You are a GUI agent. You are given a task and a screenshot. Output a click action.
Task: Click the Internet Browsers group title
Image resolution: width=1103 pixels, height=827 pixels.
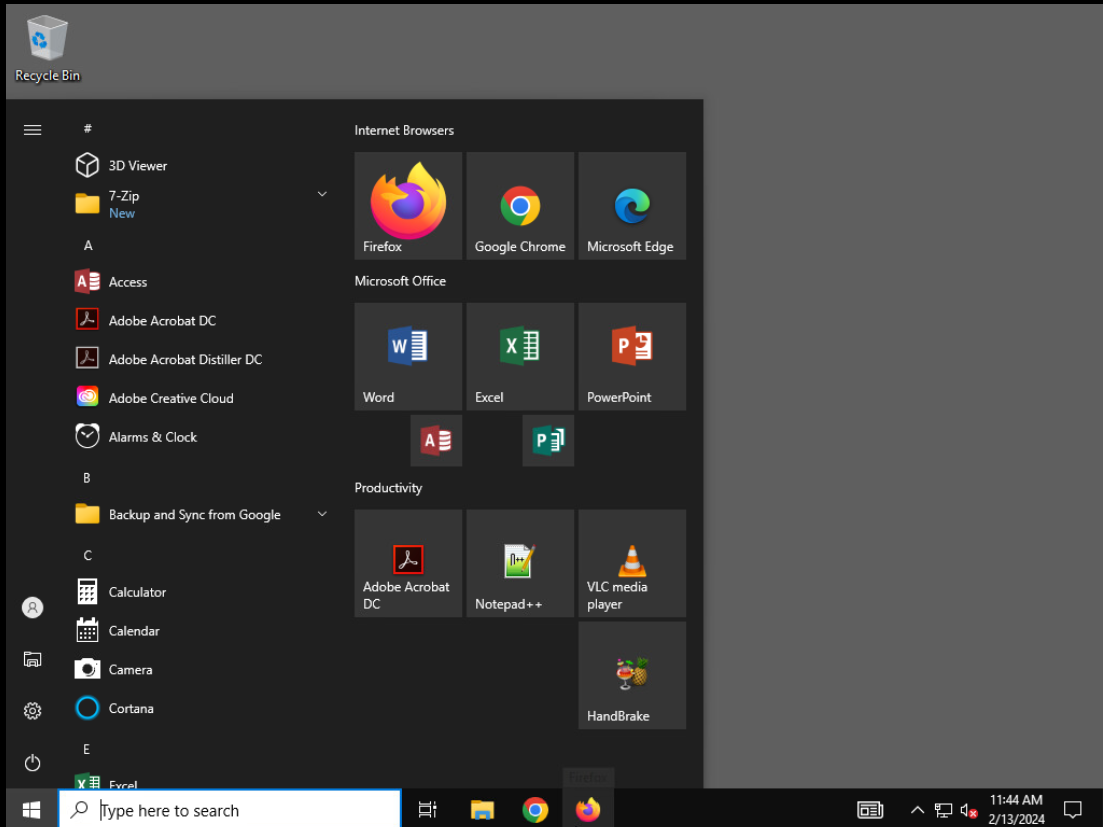(404, 131)
